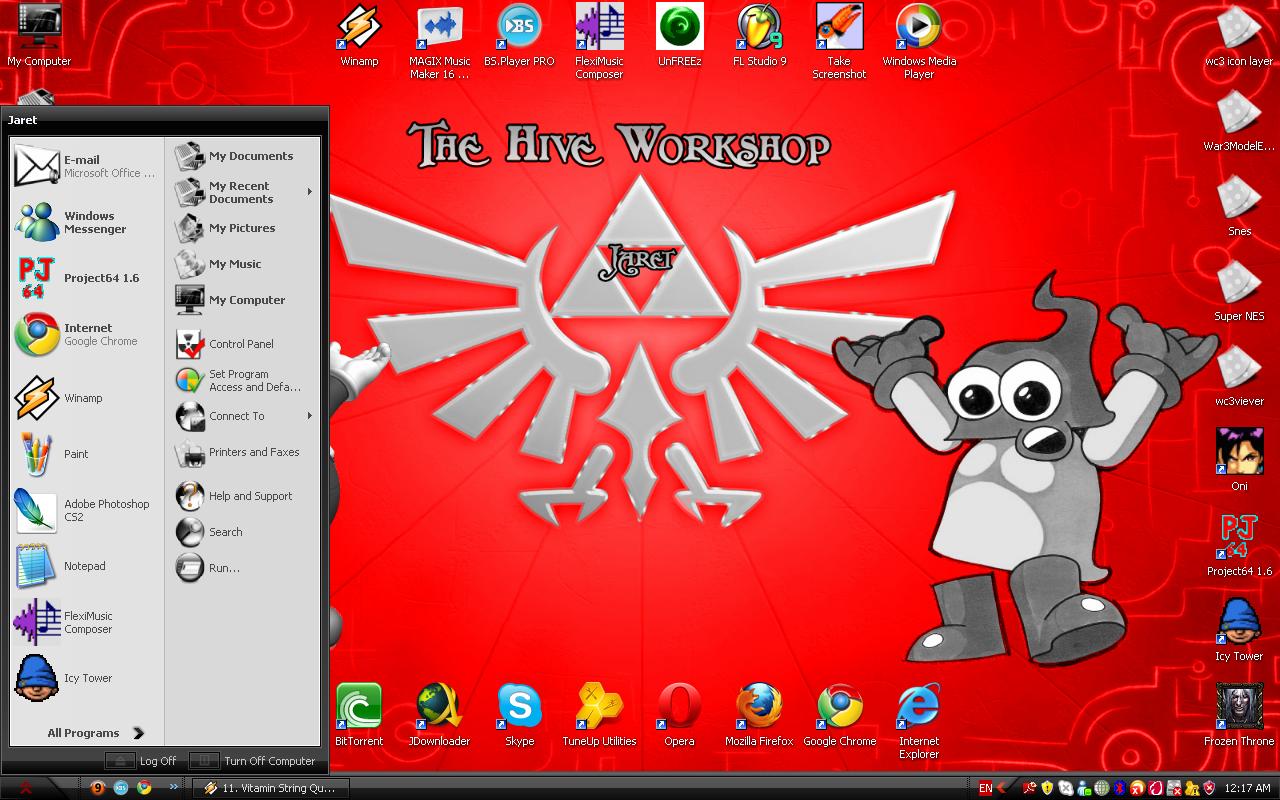Select the Super NES desktop folder
This screenshot has height=800, width=1280.
coord(1239,291)
